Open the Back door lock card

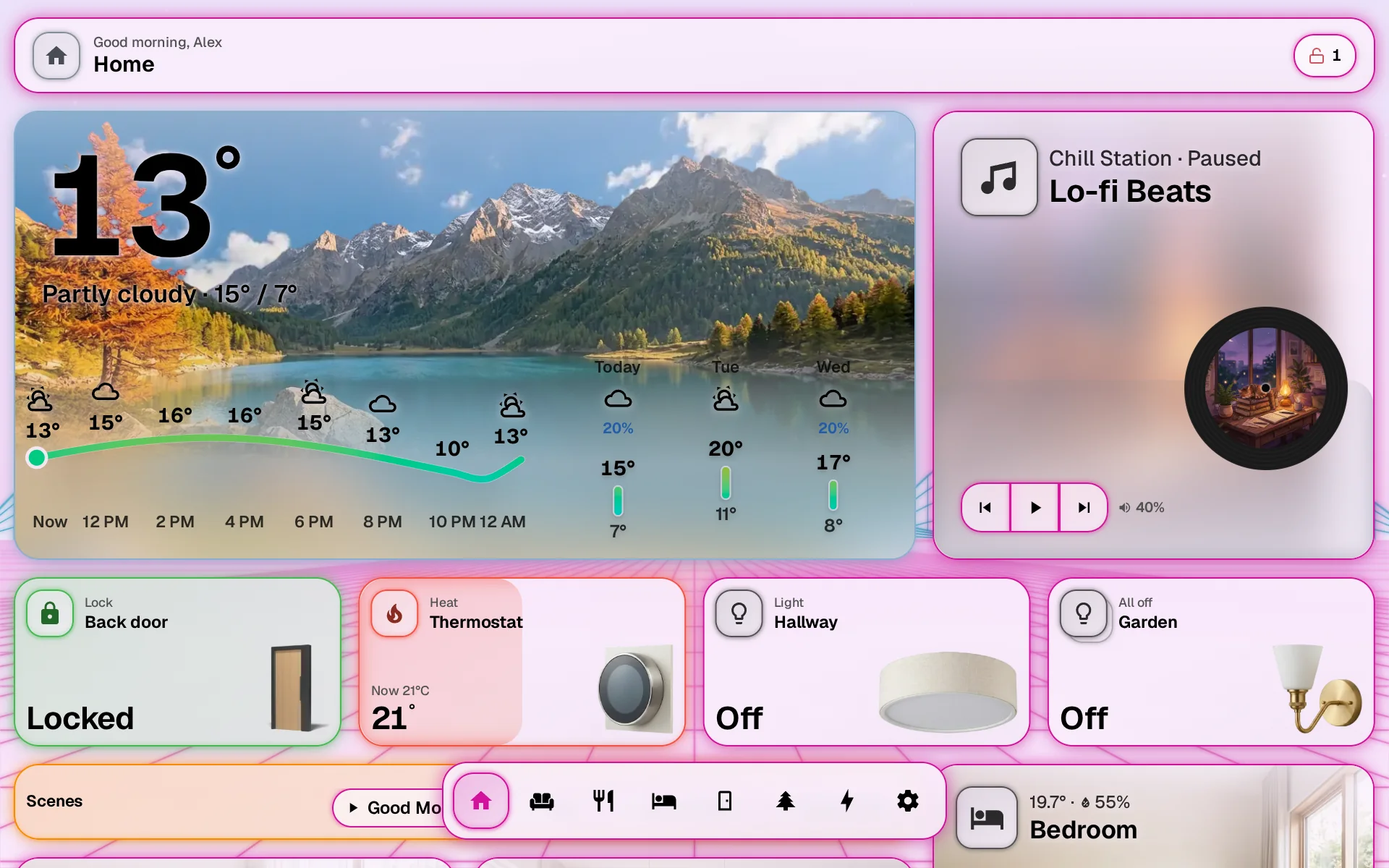coord(177,662)
